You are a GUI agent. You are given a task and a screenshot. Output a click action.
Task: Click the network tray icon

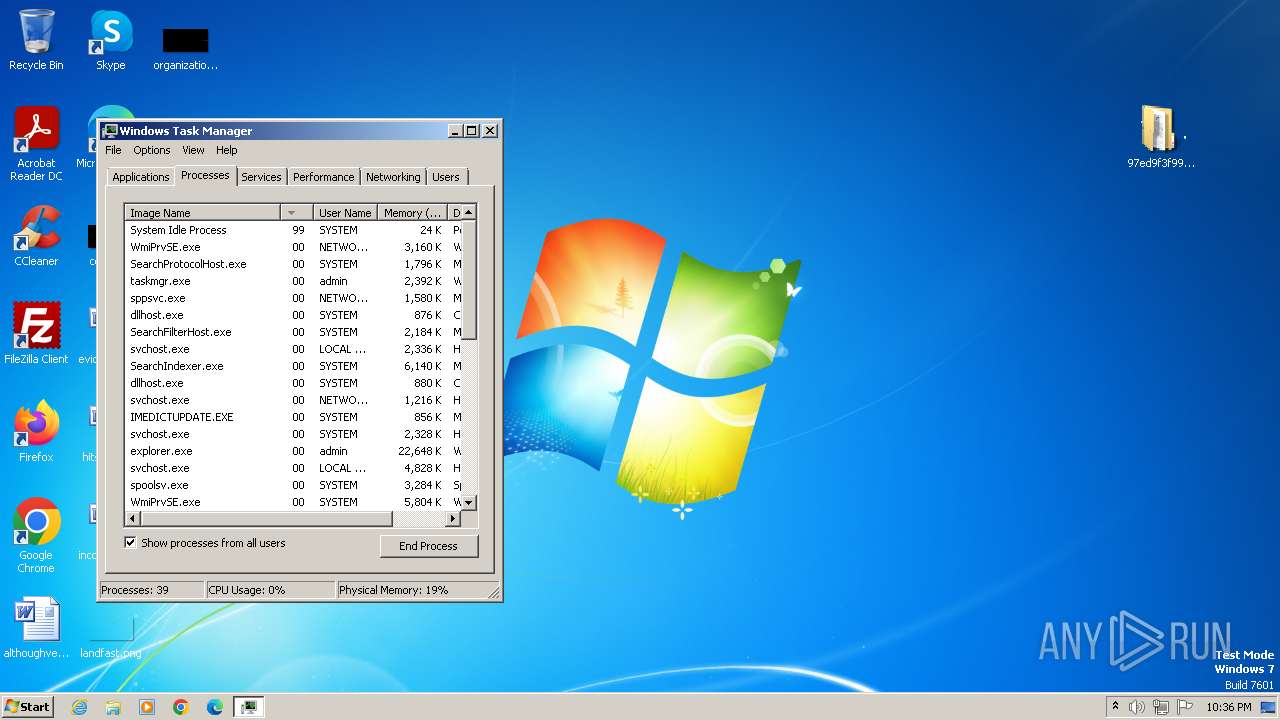1160,707
